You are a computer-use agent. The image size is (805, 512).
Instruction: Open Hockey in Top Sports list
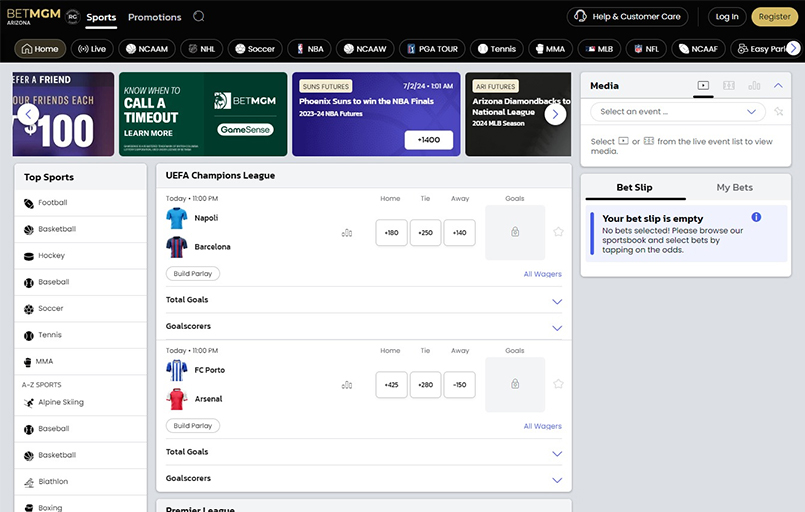pyautogui.click(x=81, y=256)
